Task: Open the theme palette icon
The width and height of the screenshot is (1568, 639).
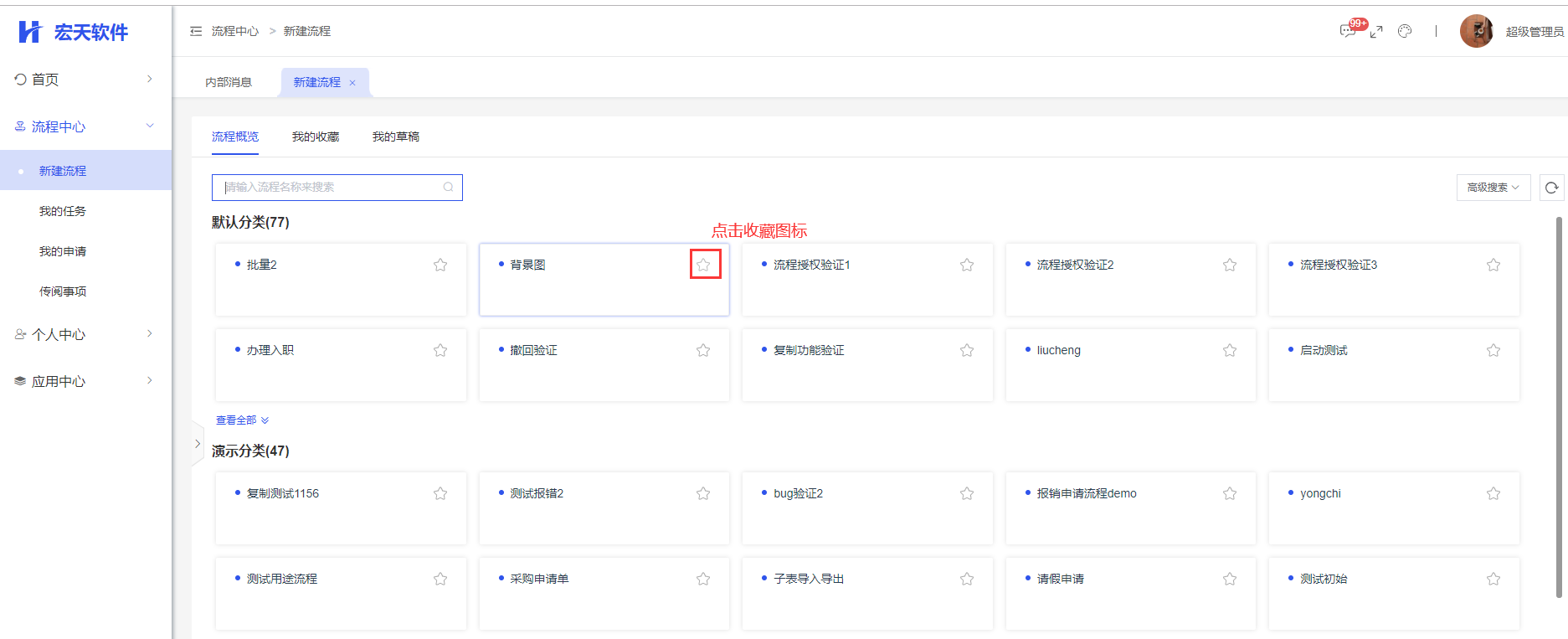Action: [1405, 31]
